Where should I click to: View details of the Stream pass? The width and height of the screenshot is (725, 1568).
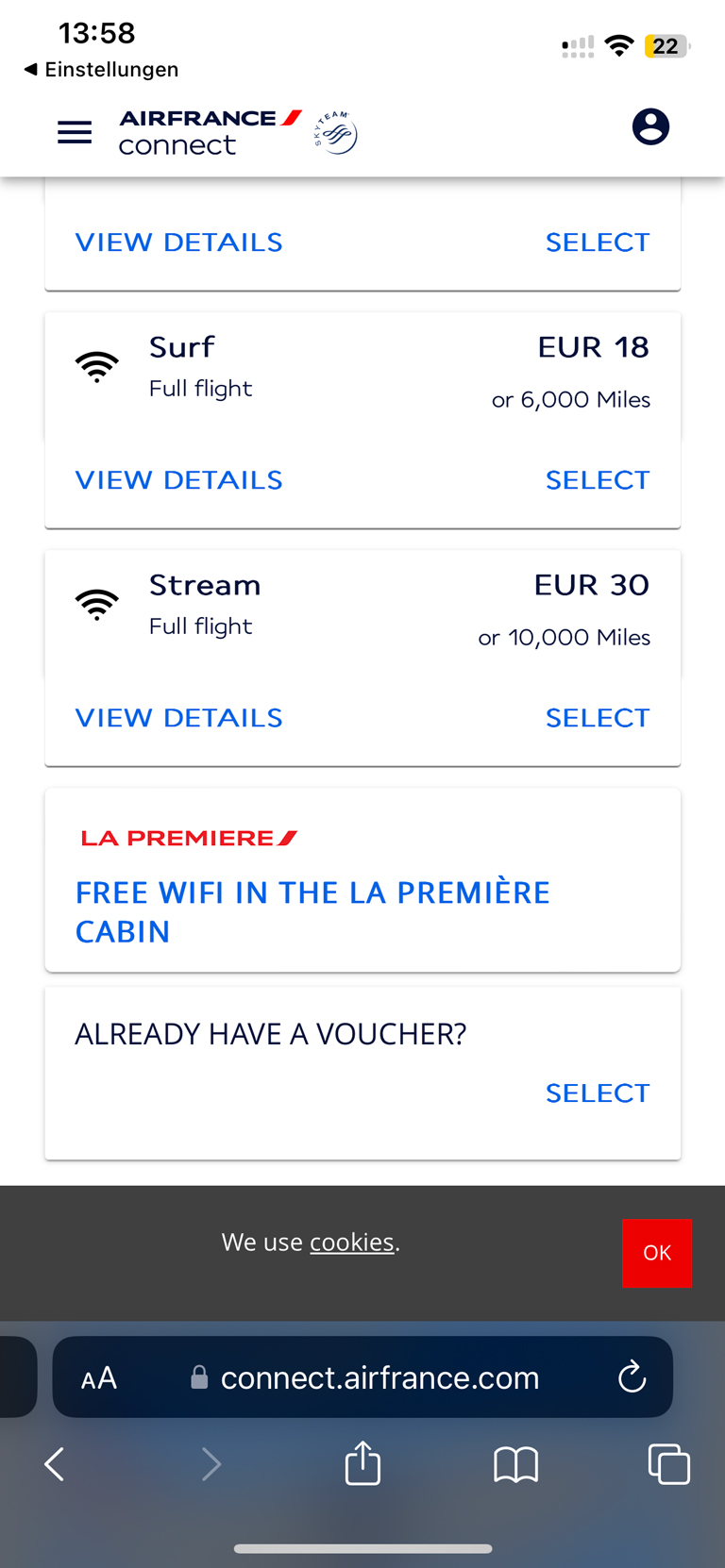point(179,718)
